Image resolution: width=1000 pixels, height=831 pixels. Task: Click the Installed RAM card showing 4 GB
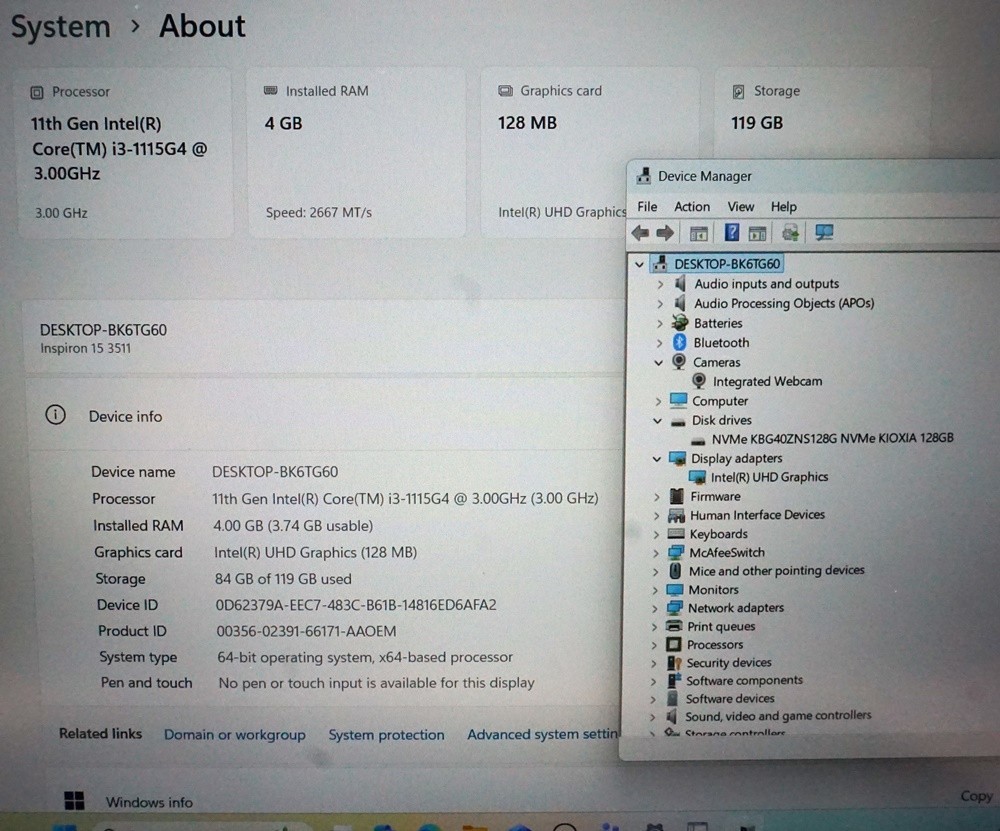click(x=357, y=153)
